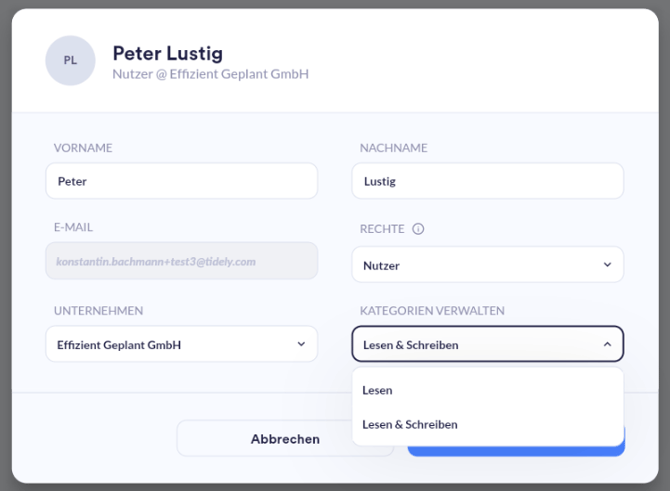Viewport: 670px width, 491px height.
Task: Click the NACHNAME field label
Action: (394, 148)
